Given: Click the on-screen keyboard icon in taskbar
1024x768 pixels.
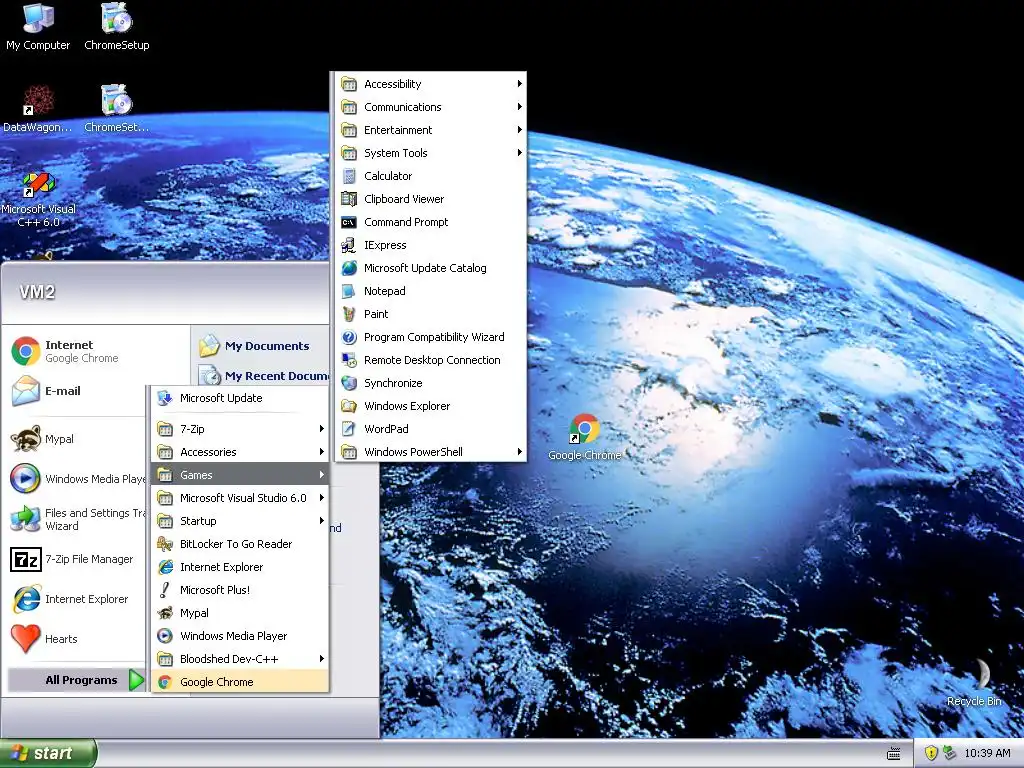Looking at the screenshot, I should click(893, 754).
